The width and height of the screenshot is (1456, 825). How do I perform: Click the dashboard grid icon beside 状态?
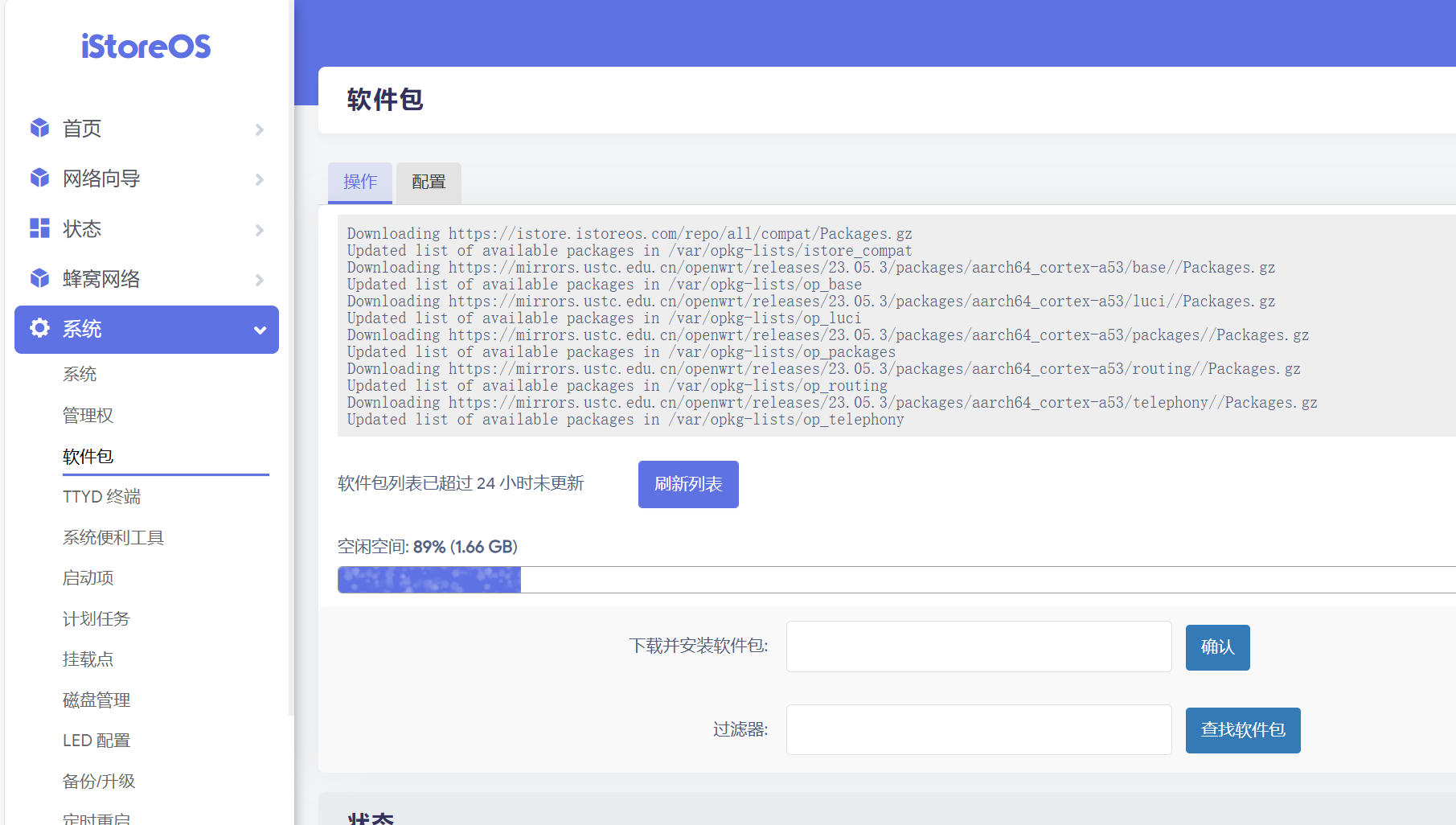point(39,228)
